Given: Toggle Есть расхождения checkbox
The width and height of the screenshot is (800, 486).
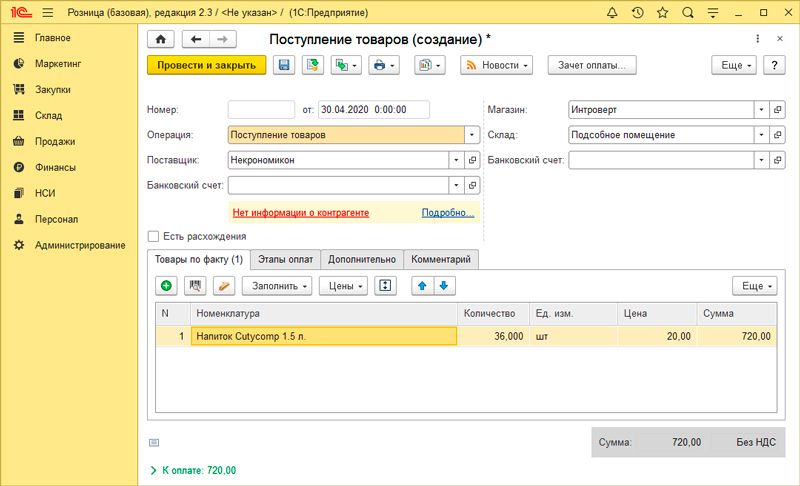Looking at the screenshot, I should (x=153, y=237).
